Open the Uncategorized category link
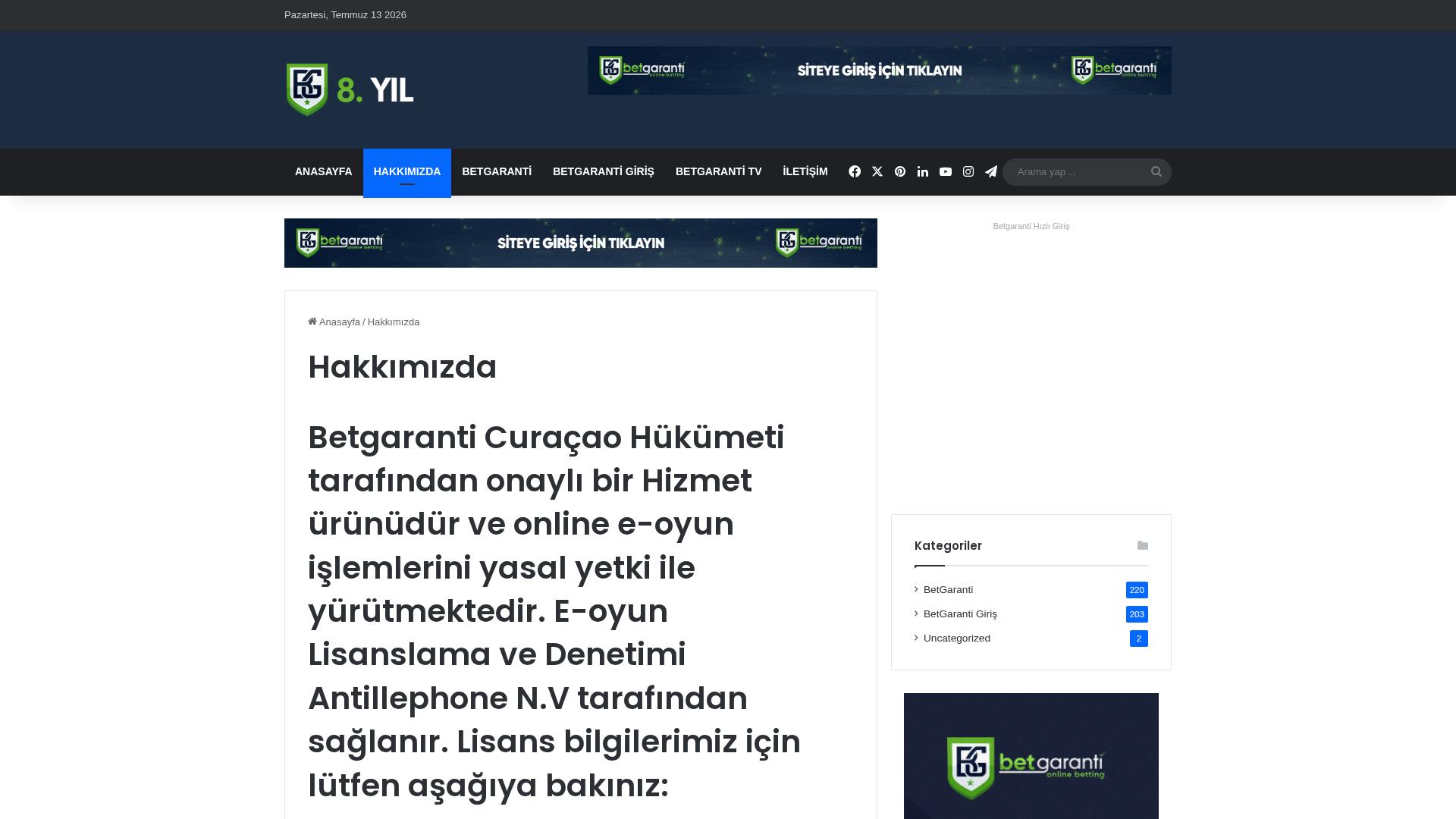This screenshot has height=819, width=1456. 957,639
